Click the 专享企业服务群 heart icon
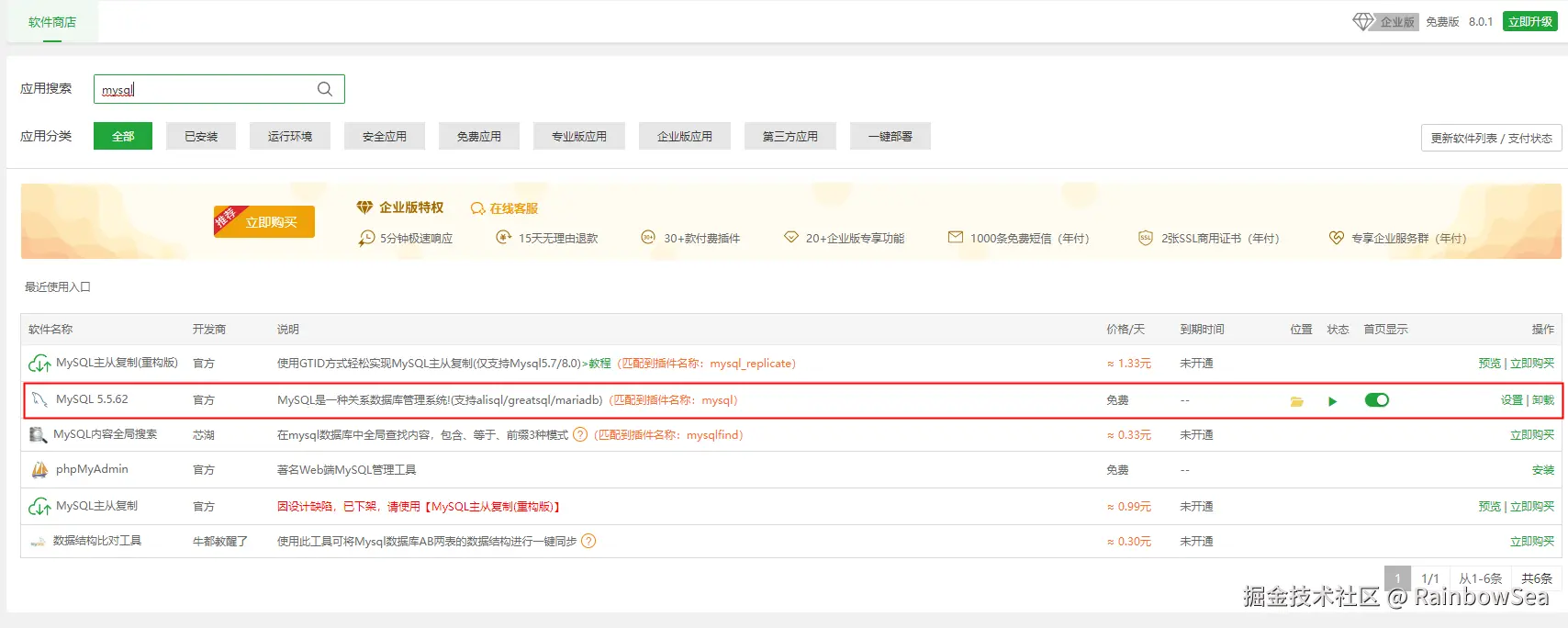1568x628 pixels. click(1337, 238)
